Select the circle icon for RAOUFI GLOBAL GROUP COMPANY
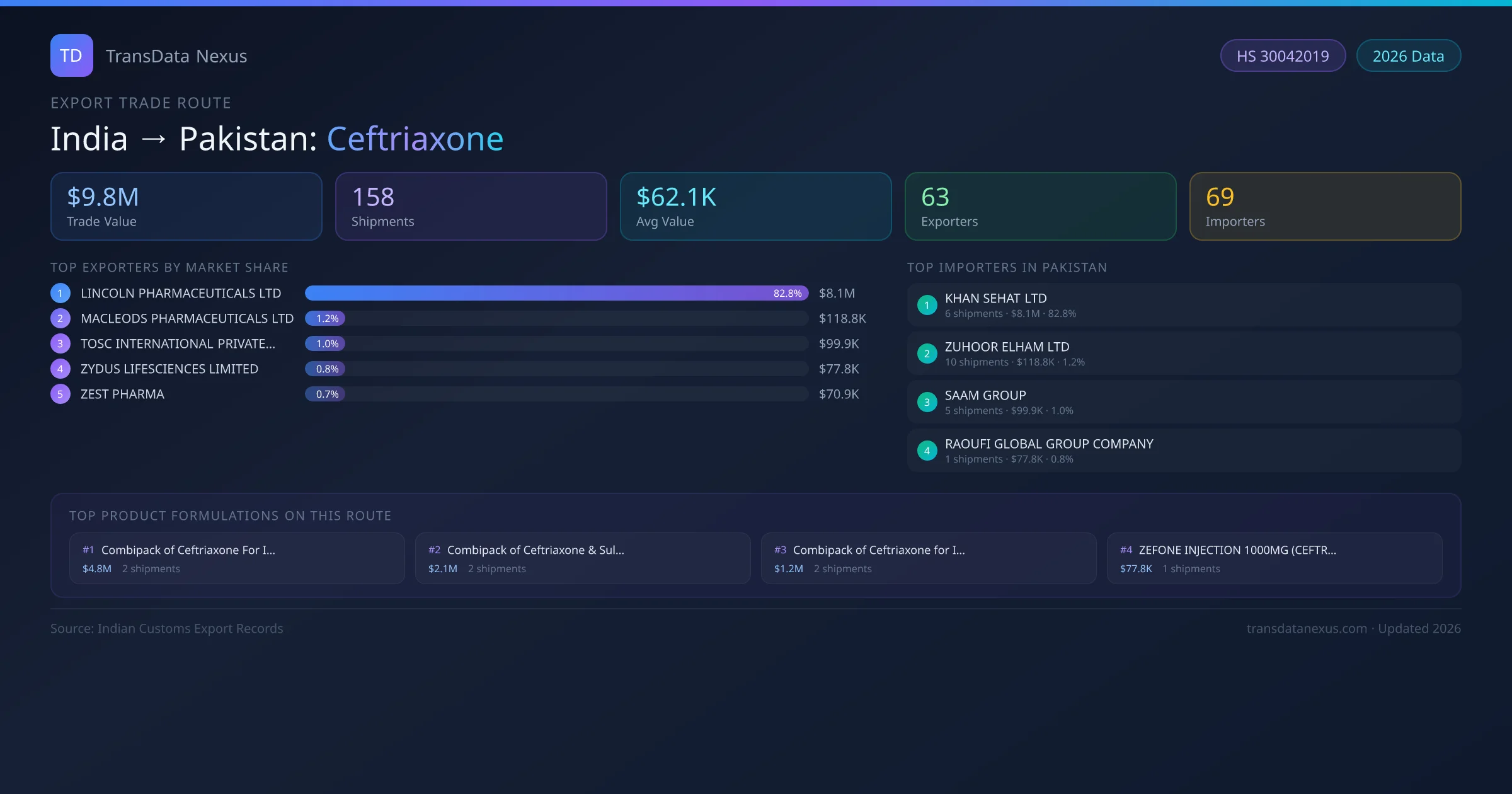Image resolution: width=1512 pixels, height=794 pixels. tap(927, 450)
